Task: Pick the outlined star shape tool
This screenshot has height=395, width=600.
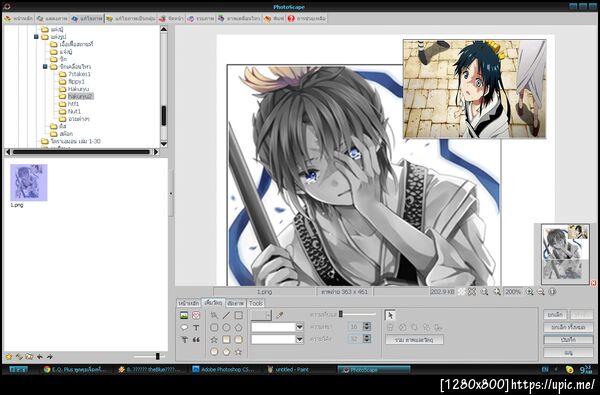Action: click(x=214, y=340)
